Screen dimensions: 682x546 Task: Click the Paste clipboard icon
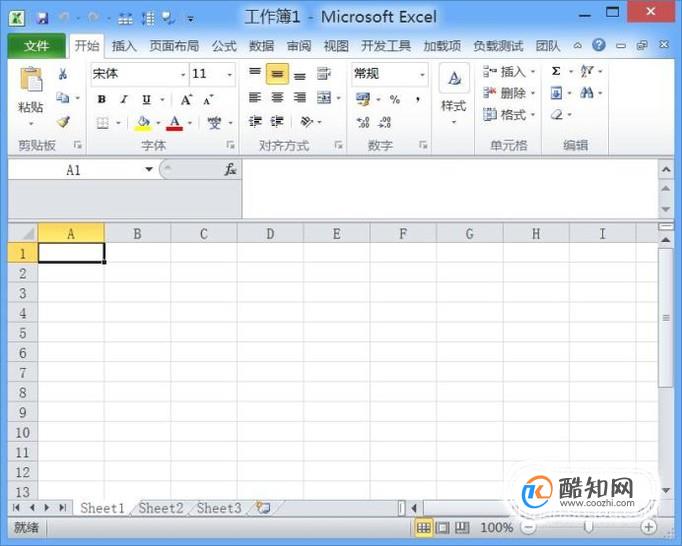31,80
